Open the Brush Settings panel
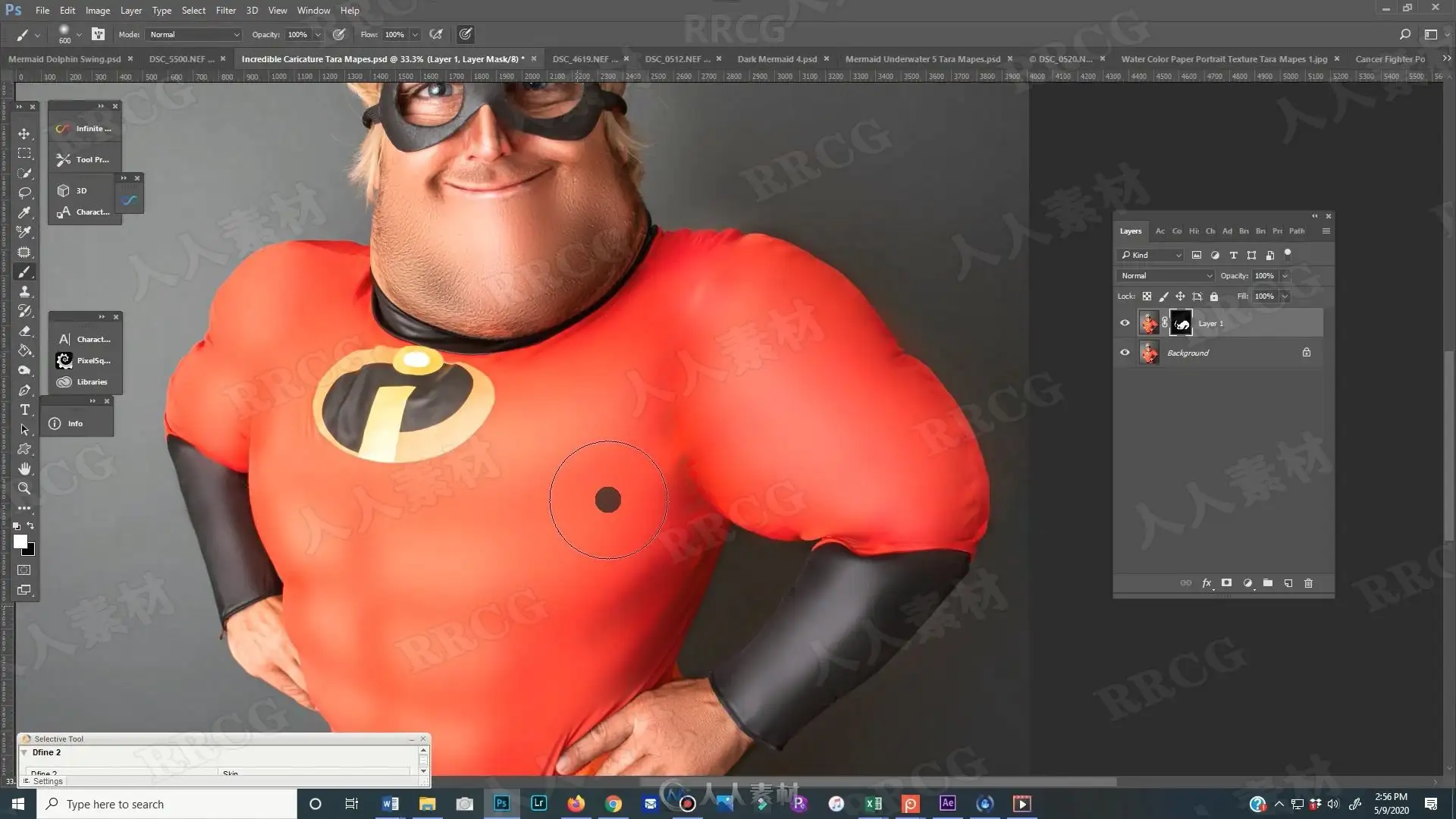Viewport: 1456px width, 819px height. pos(98,34)
